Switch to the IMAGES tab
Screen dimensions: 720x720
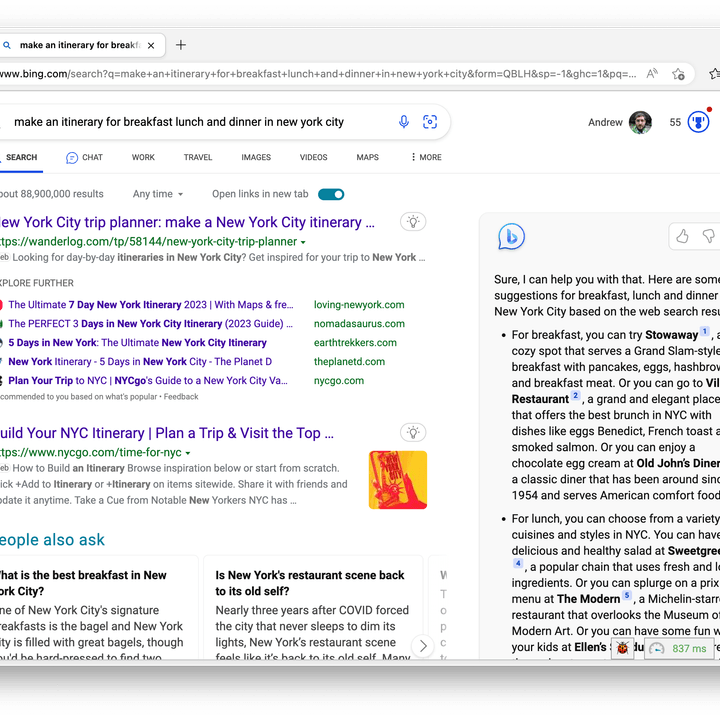(256, 158)
